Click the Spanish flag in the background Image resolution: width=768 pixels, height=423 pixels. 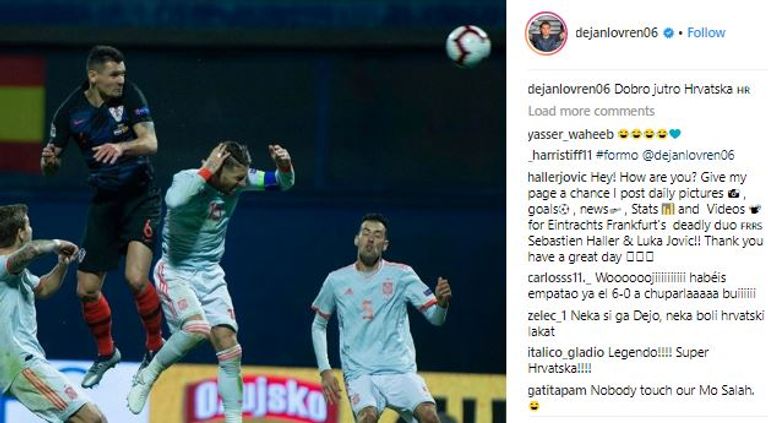pyautogui.click(x=23, y=114)
